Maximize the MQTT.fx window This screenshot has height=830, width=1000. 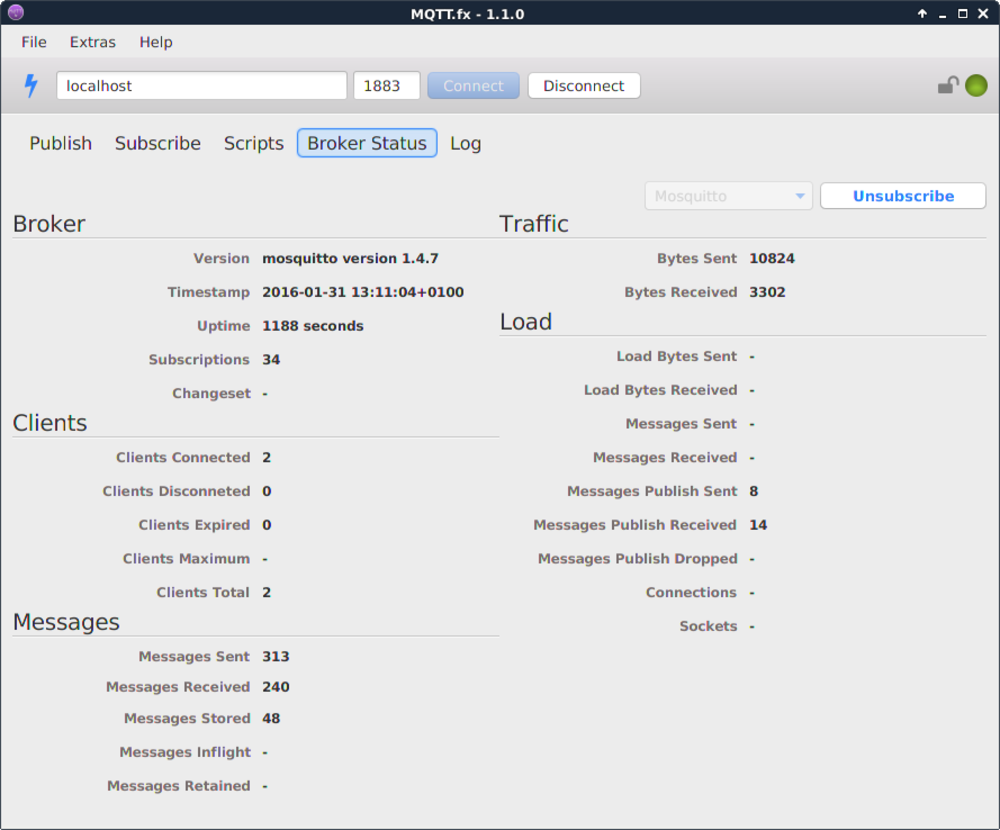coord(963,14)
